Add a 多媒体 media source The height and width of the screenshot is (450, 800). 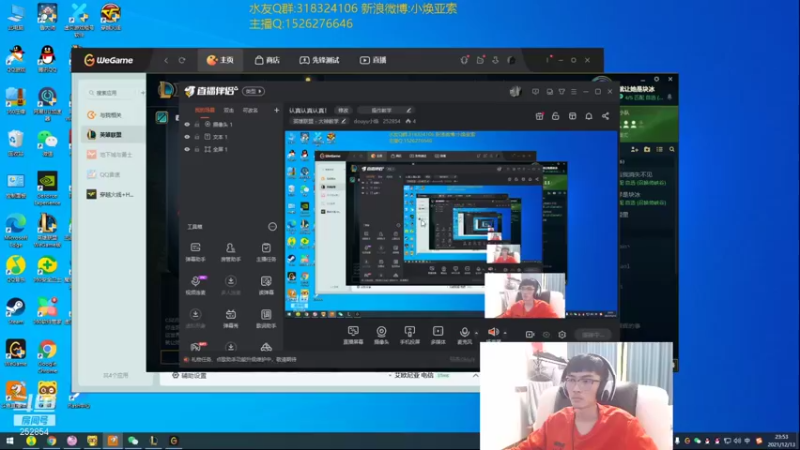click(x=438, y=335)
